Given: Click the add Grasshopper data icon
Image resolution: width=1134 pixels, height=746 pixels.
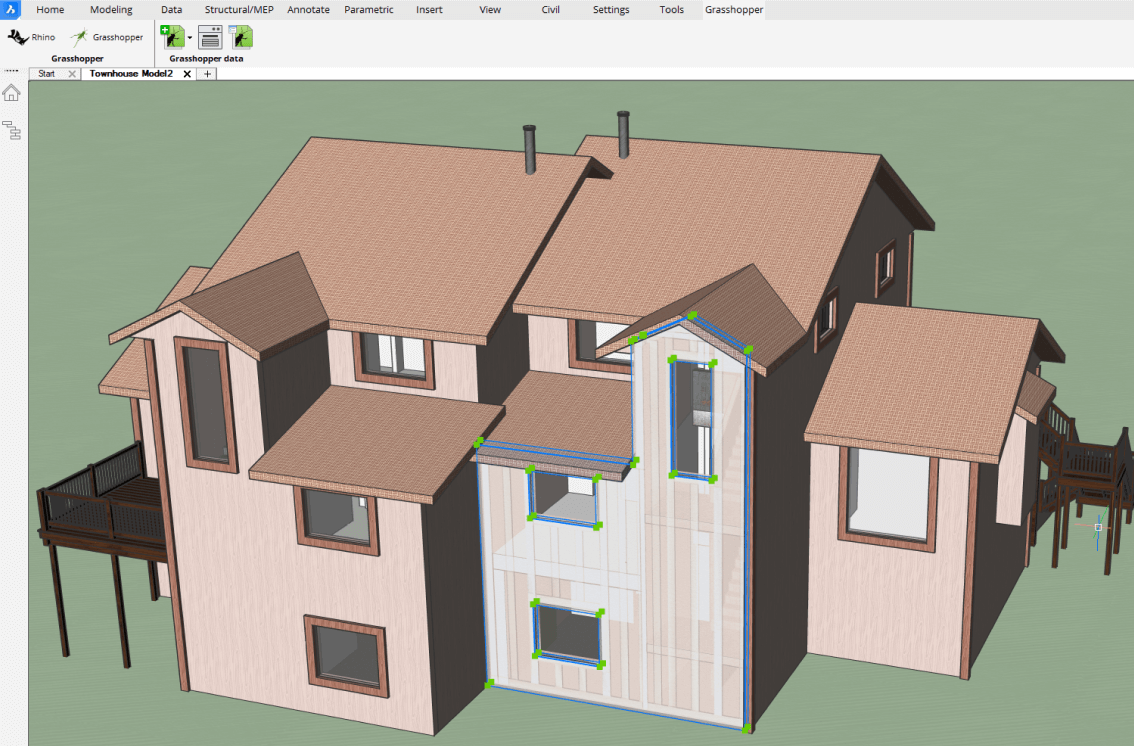Looking at the screenshot, I should tap(172, 37).
